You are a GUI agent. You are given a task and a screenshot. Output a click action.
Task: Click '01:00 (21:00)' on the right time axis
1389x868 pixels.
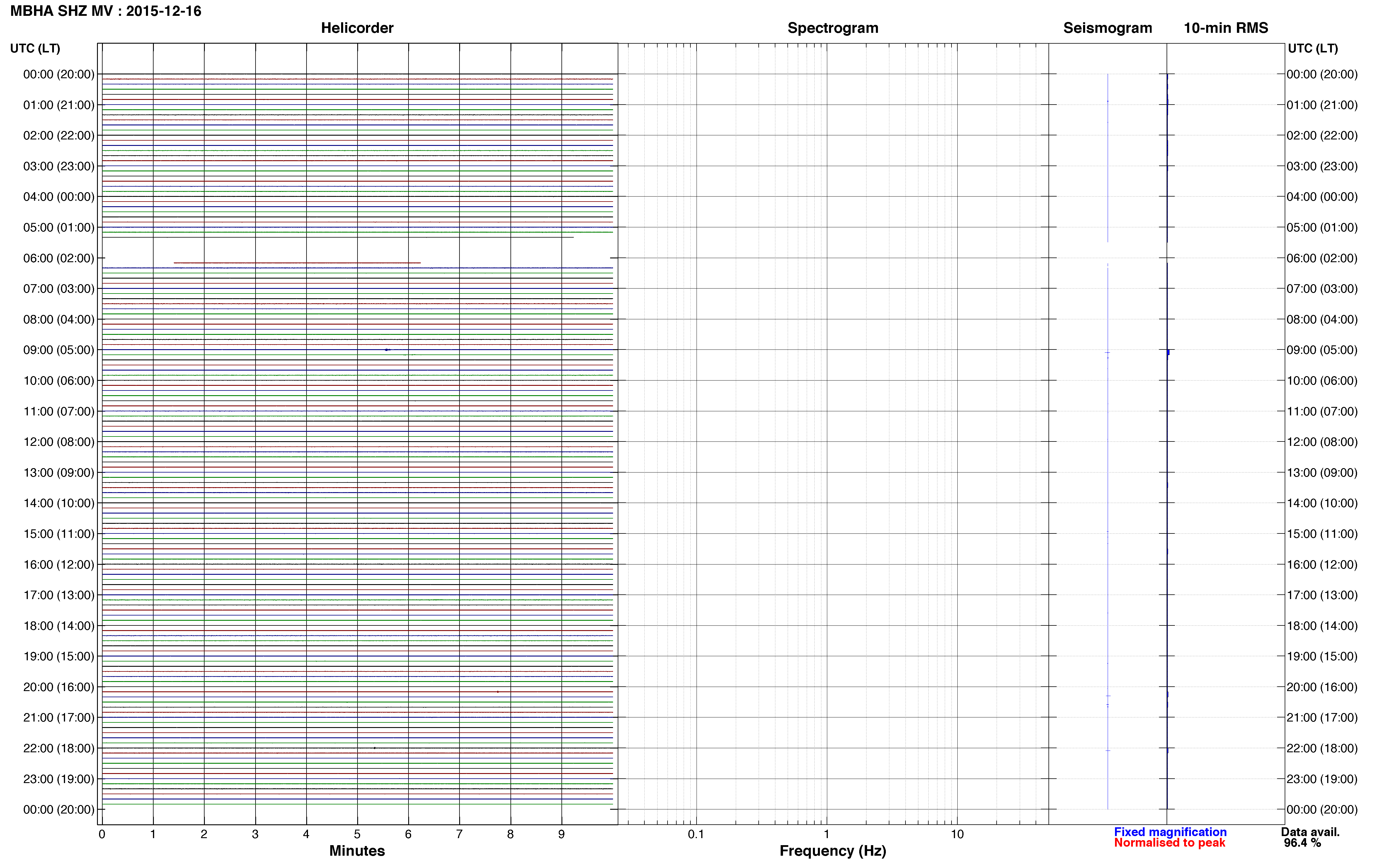click(1322, 105)
